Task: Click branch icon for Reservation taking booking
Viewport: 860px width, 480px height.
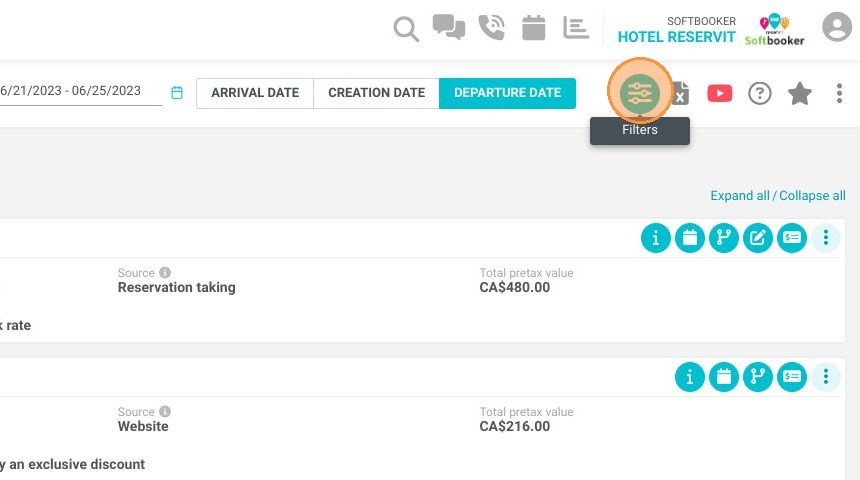Action: tap(723, 238)
